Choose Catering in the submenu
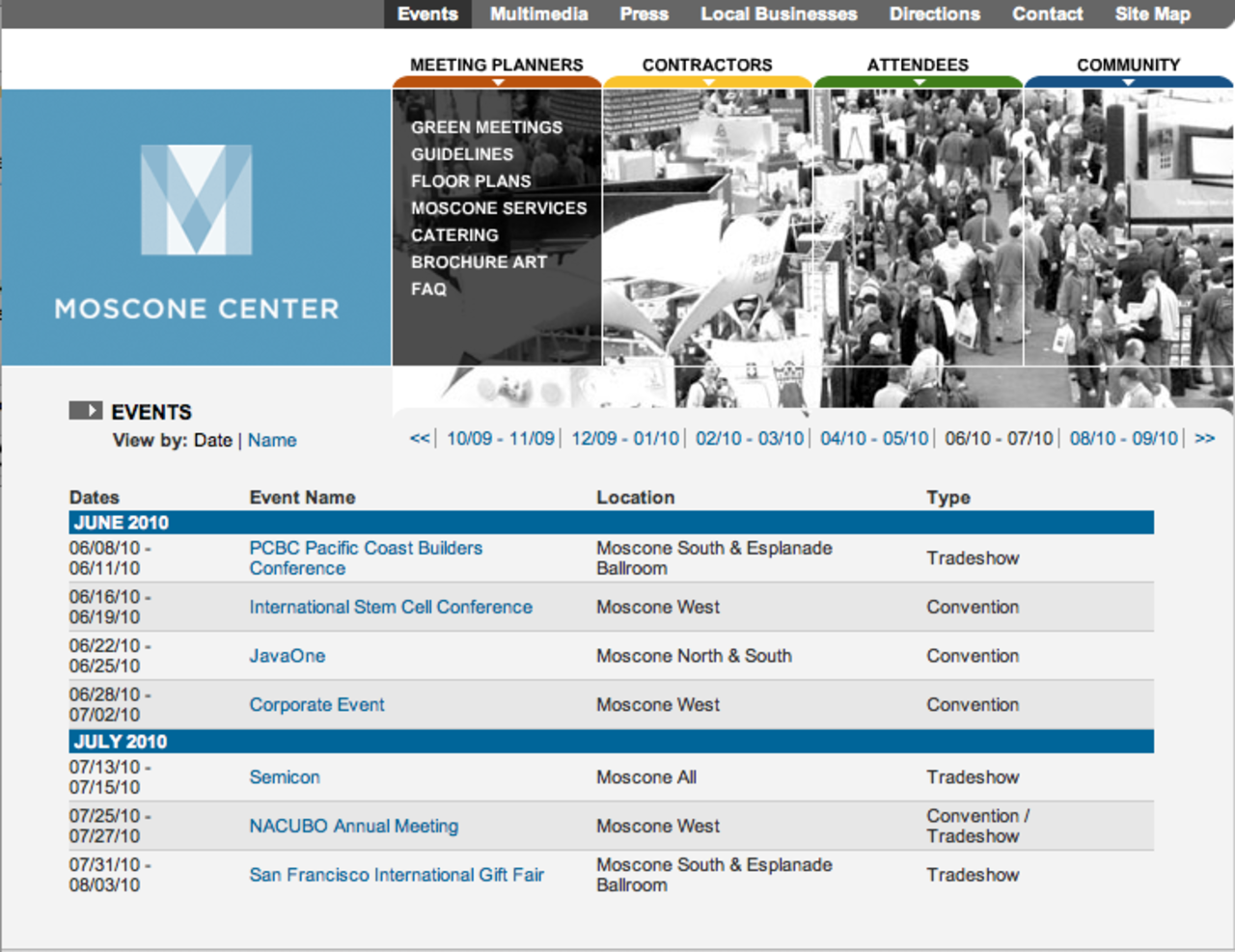The image size is (1235, 952). pos(454,235)
